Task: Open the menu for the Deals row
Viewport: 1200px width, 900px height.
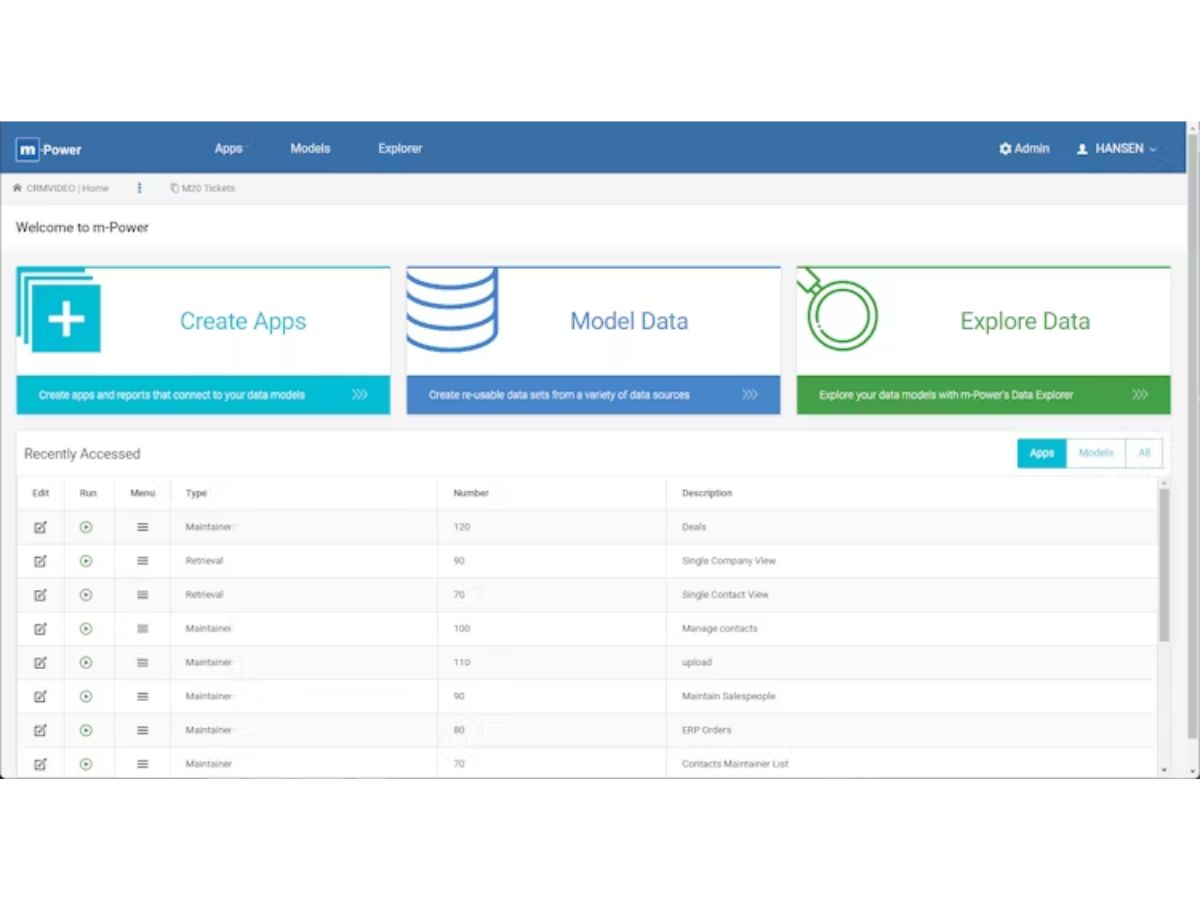Action: (x=143, y=527)
